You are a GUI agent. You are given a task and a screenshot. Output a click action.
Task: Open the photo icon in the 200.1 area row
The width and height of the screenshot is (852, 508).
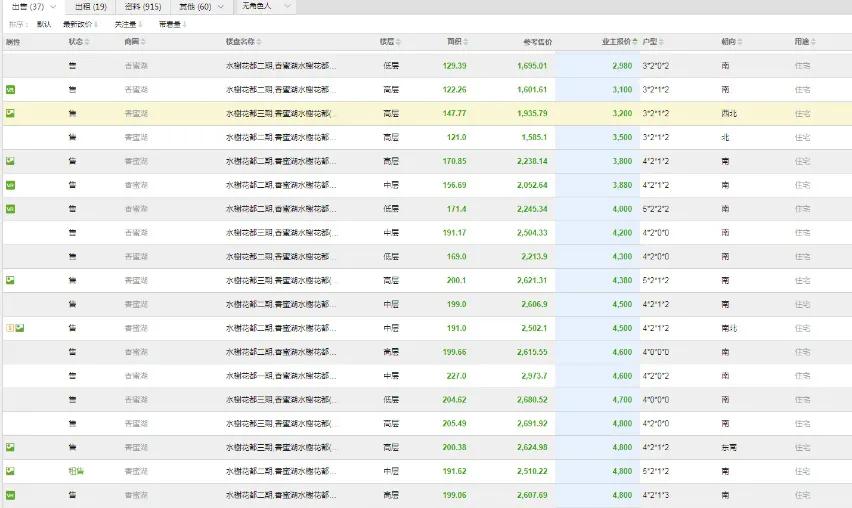click(x=10, y=280)
